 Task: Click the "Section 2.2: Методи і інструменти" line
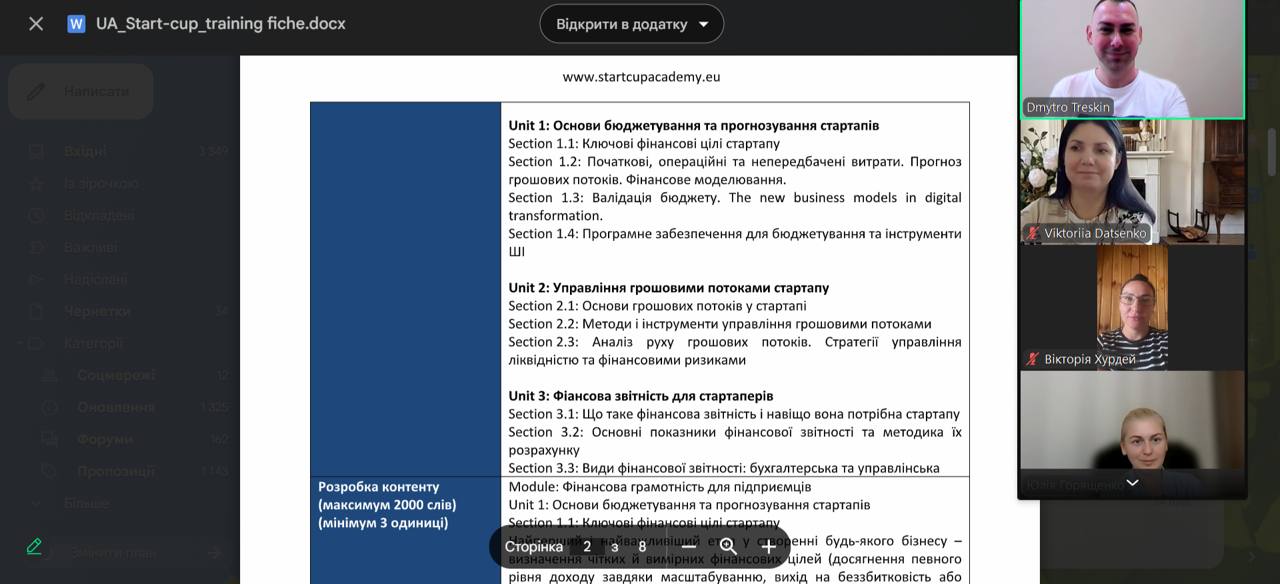(720, 323)
